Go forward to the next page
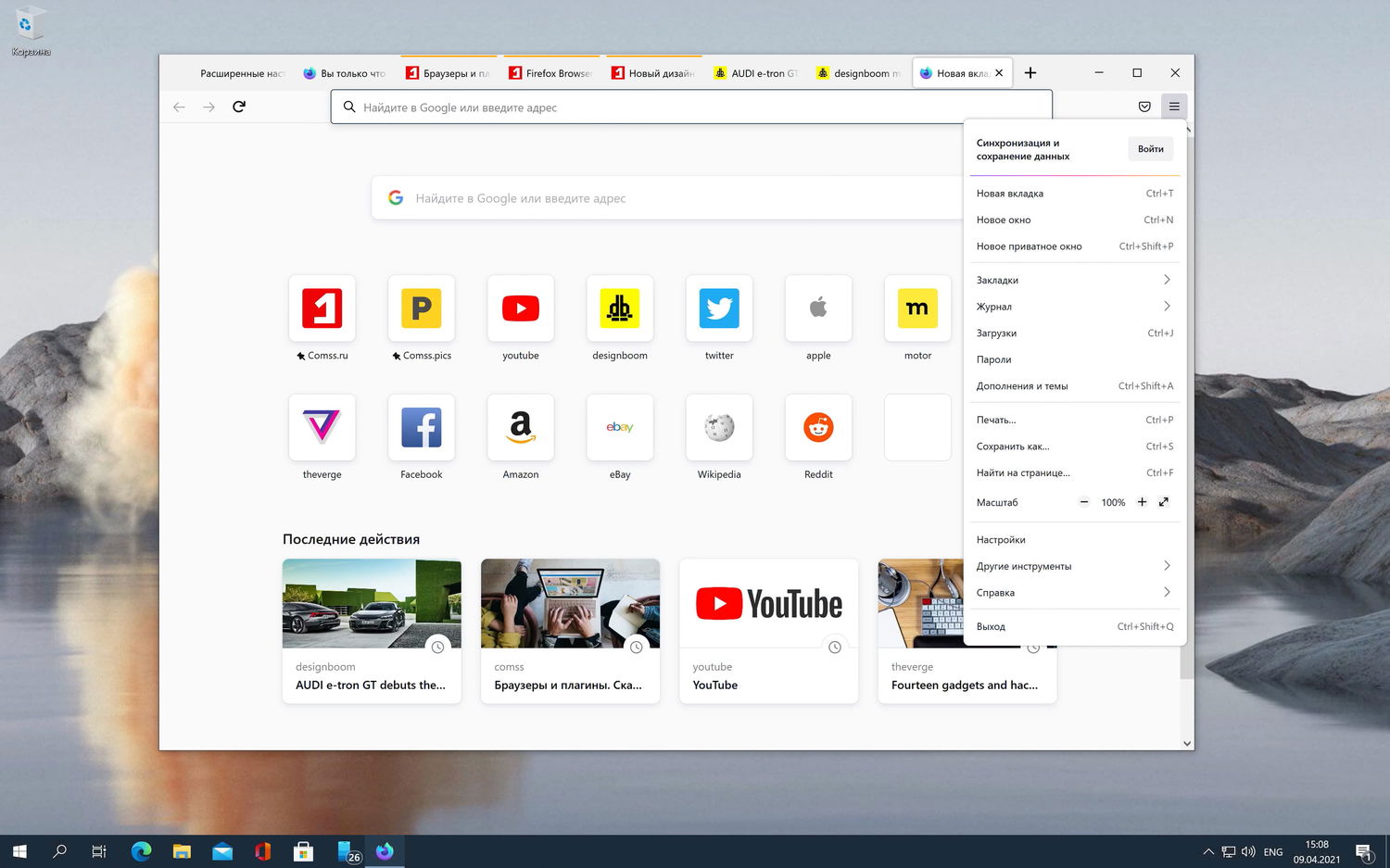1390x868 pixels. pyautogui.click(x=208, y=107)
